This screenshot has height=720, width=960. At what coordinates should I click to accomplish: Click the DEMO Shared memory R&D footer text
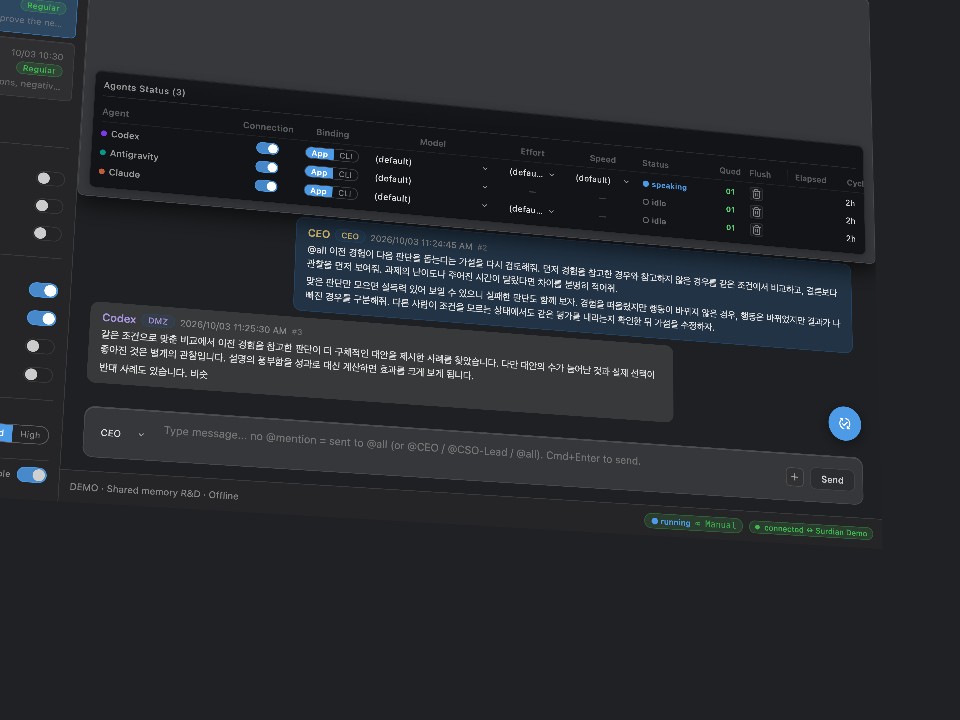click(154, 491)
